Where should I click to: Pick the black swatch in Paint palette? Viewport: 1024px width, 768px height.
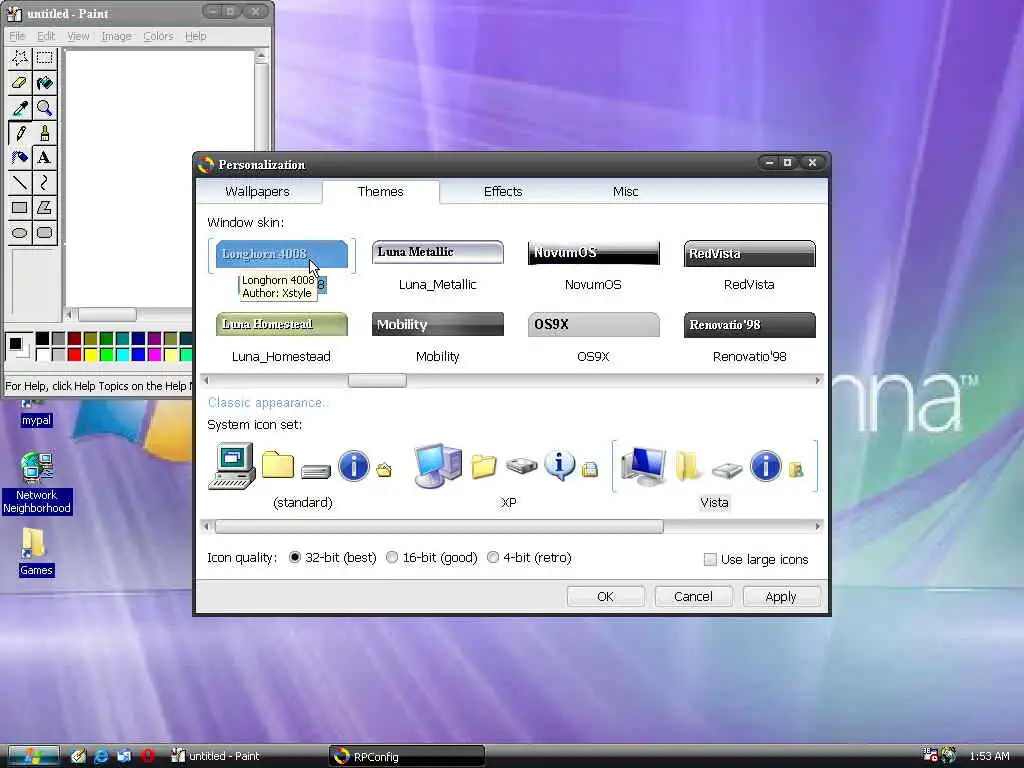(42, 338)
